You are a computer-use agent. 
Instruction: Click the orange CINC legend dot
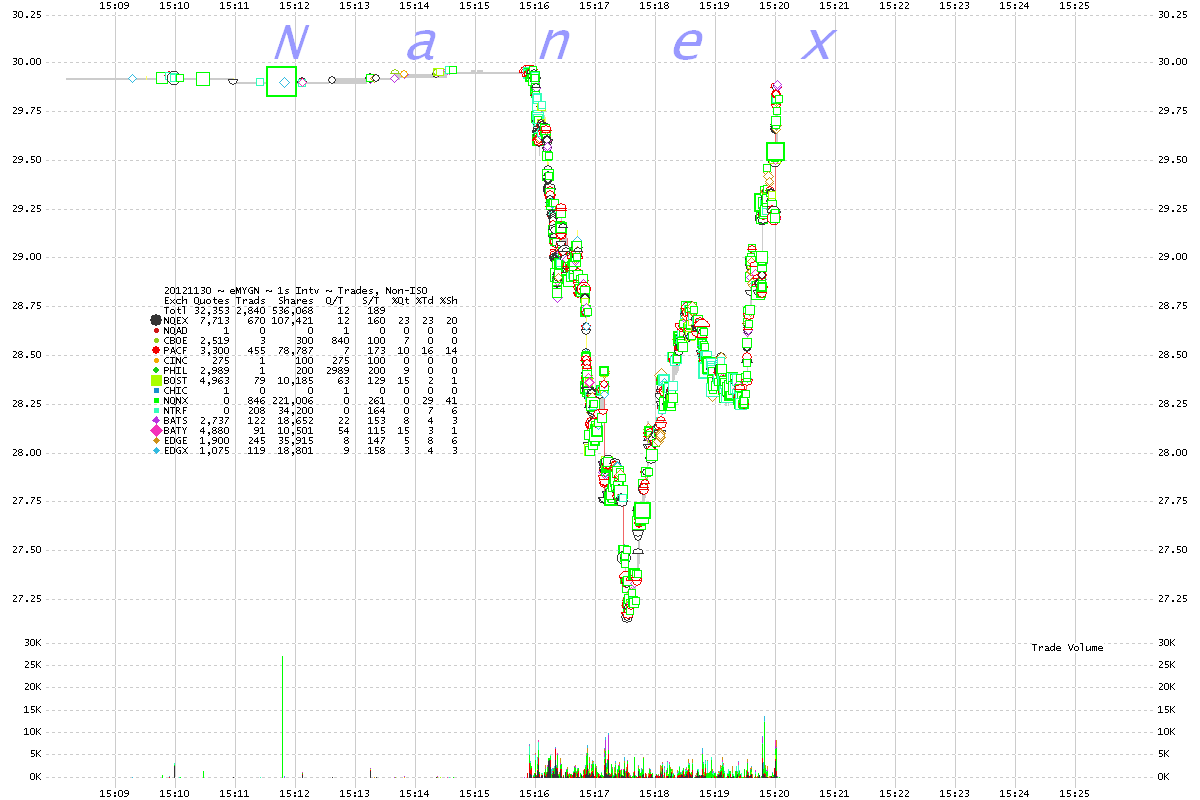(x=155, y=361)
